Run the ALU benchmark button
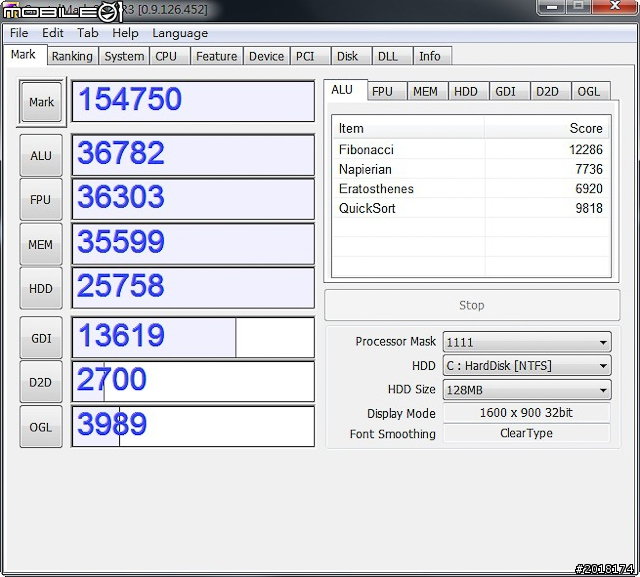640x577 pixels. click(x=41, y=156)
